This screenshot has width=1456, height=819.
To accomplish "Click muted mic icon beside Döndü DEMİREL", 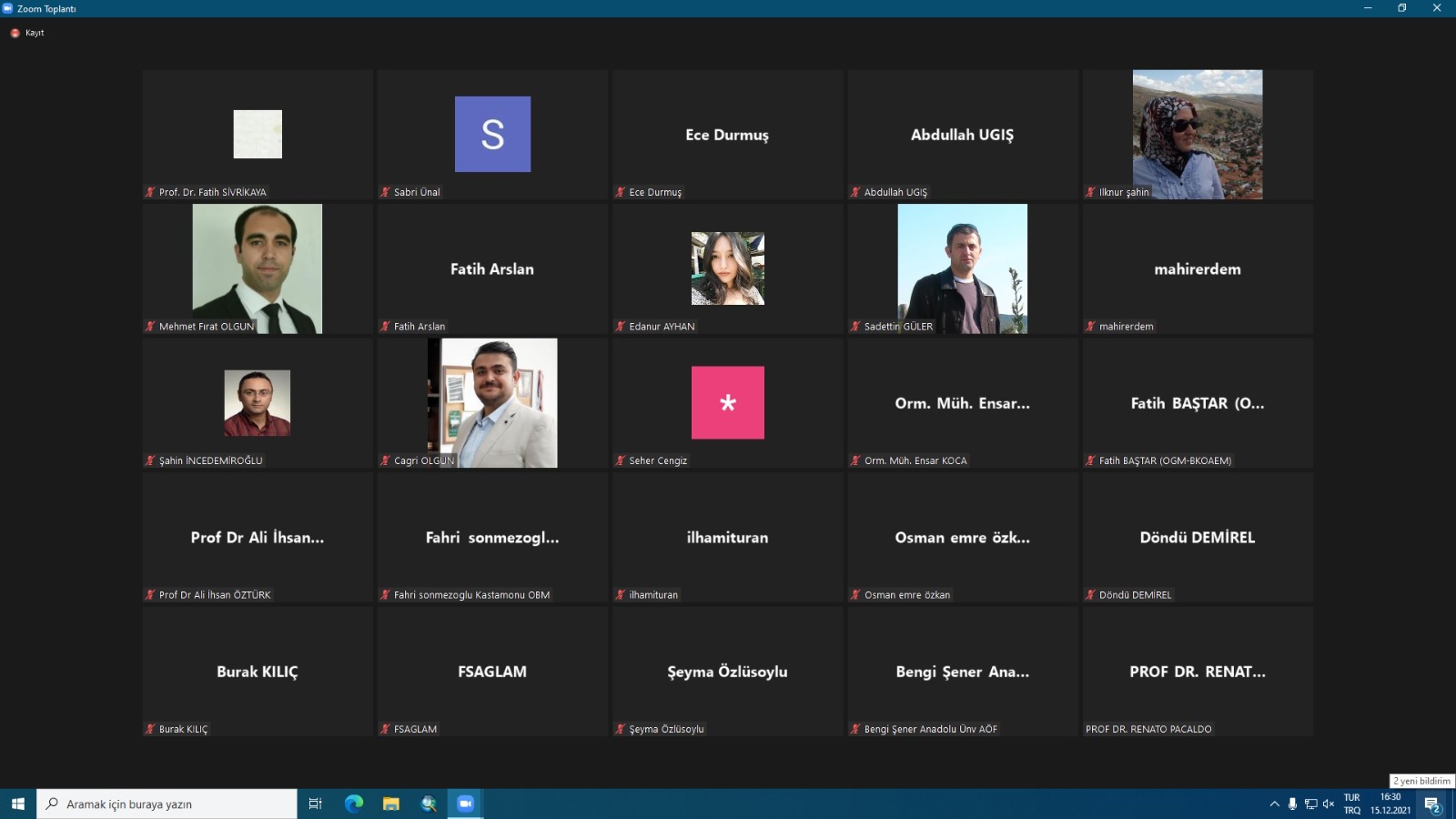I will [1090, 595].
